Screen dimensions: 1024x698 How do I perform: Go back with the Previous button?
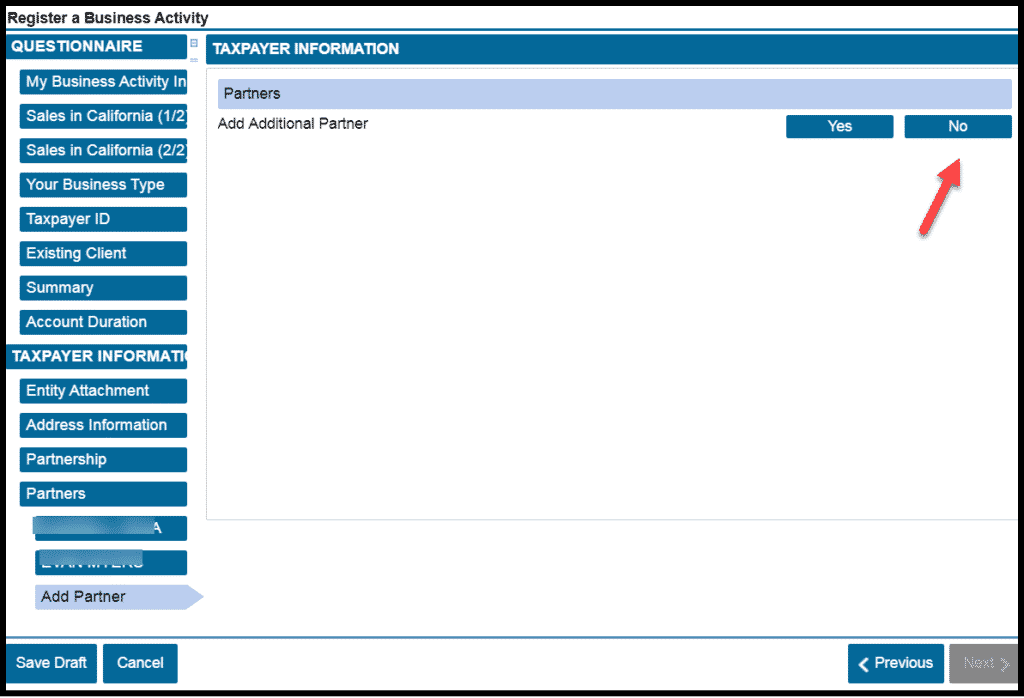[x=895, y=663]
